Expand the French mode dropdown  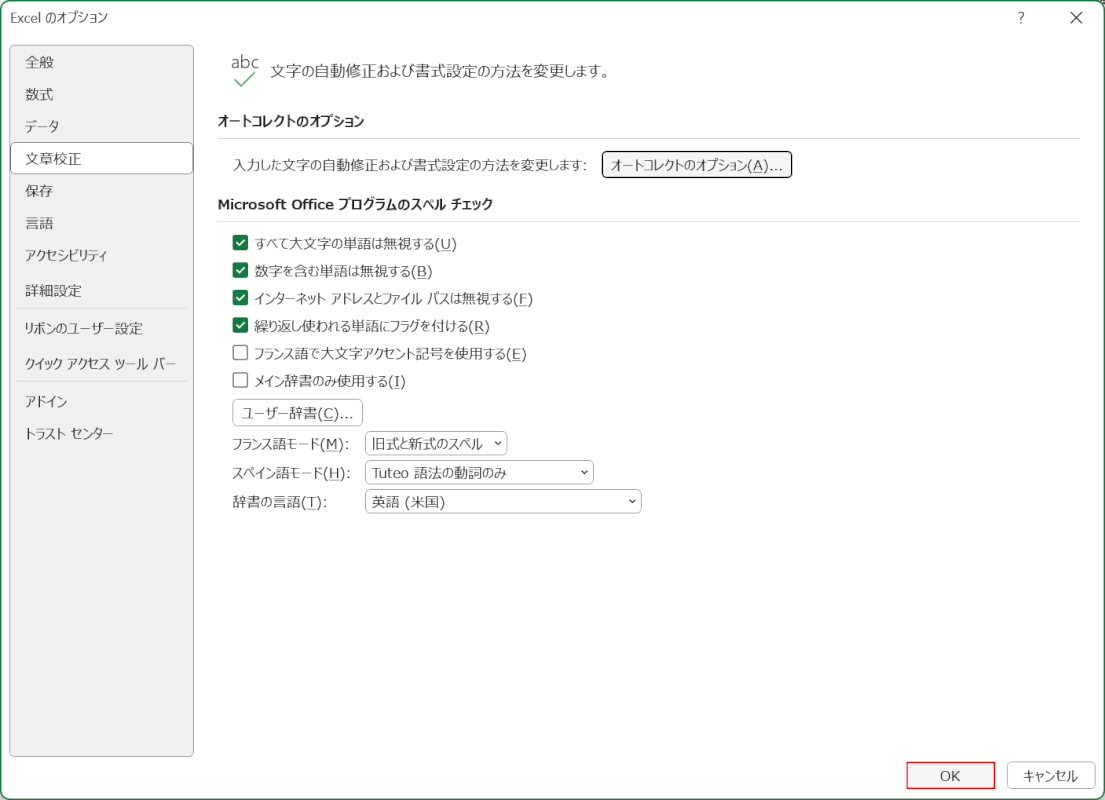tap(436, 444)
